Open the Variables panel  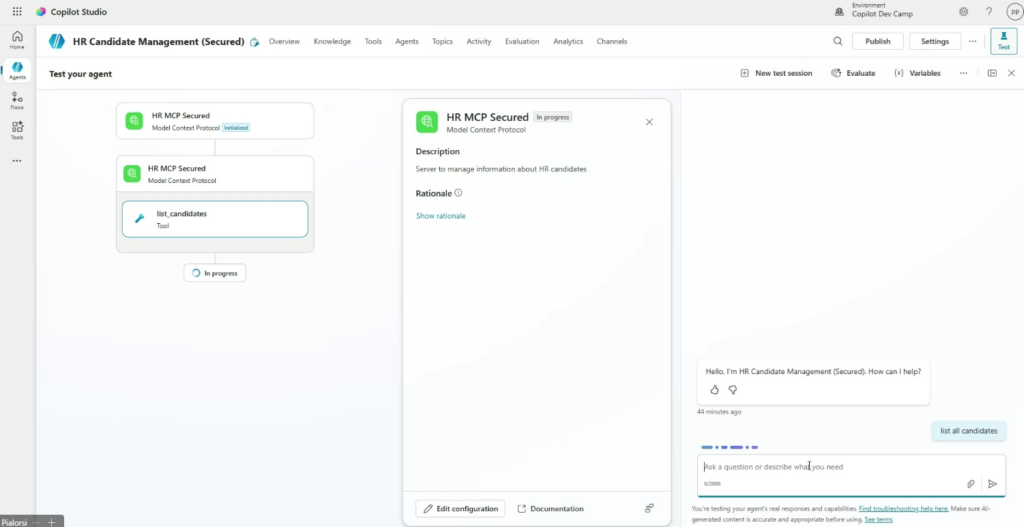(917, 73)
